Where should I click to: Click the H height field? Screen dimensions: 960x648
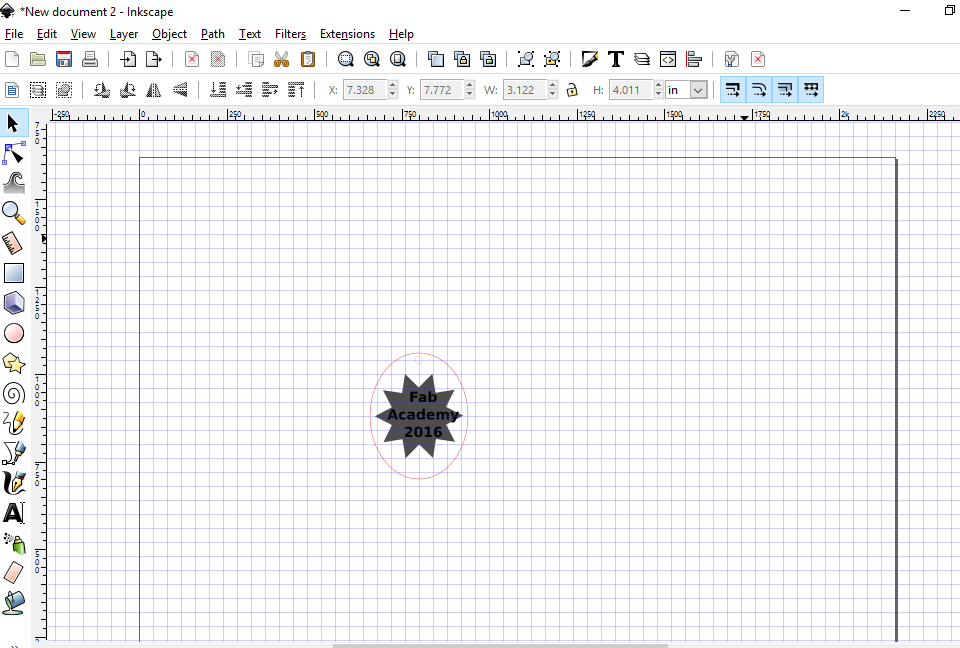coord(631,90)
